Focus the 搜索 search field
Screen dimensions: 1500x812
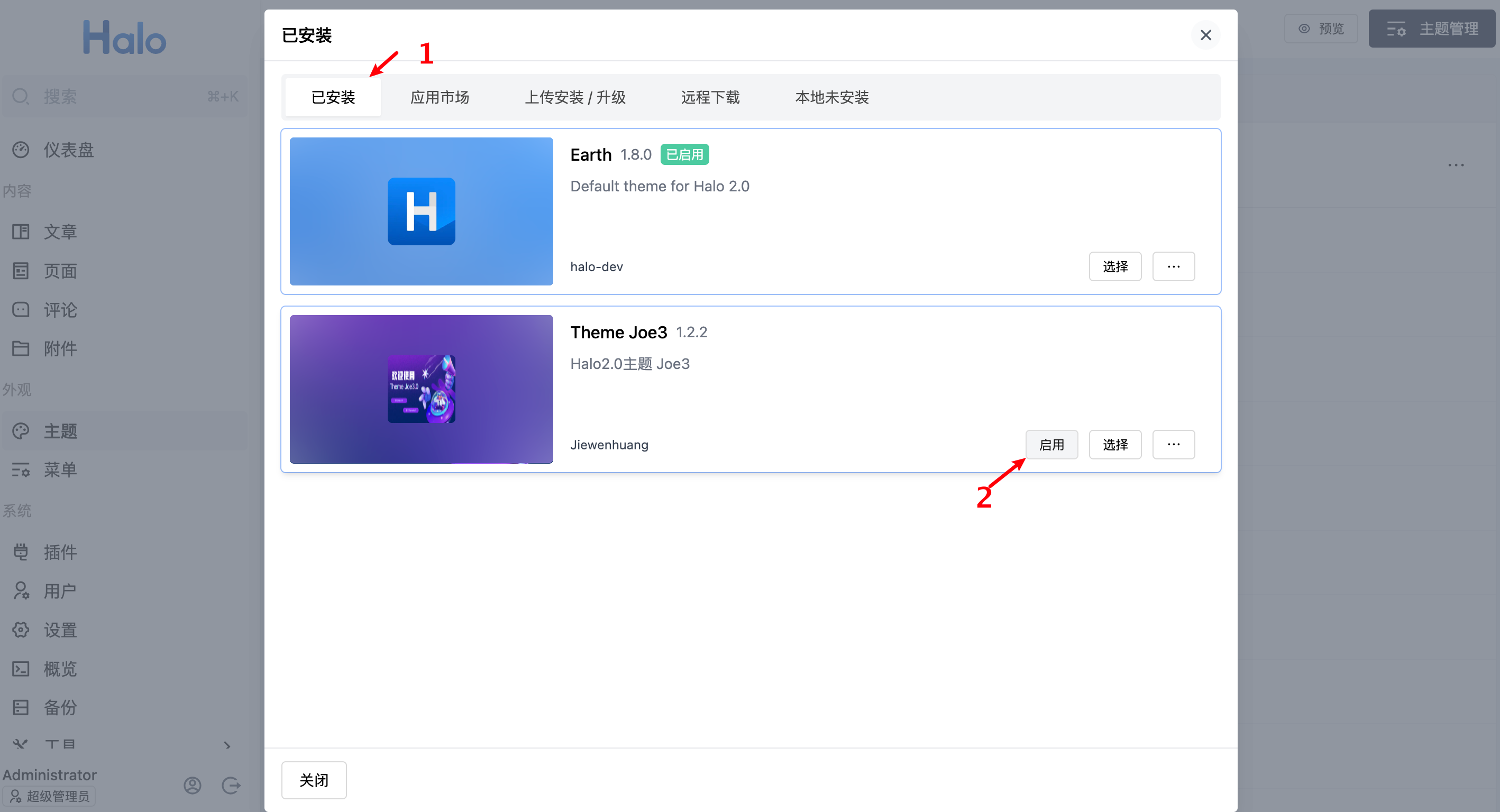click(x=125, y=96)
